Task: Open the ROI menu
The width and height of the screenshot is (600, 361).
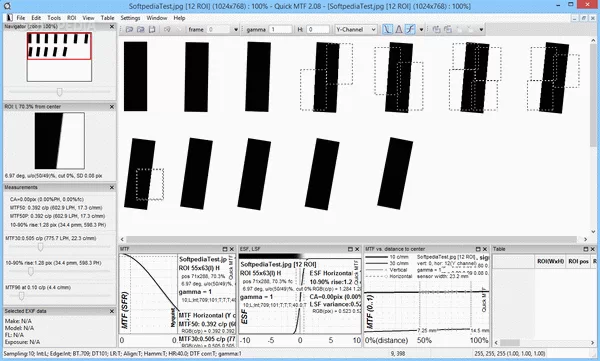Action: tap(72, 18)
